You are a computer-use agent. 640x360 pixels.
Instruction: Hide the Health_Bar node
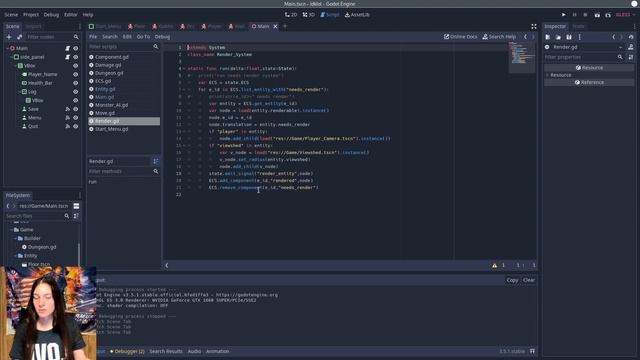(76, 83)
